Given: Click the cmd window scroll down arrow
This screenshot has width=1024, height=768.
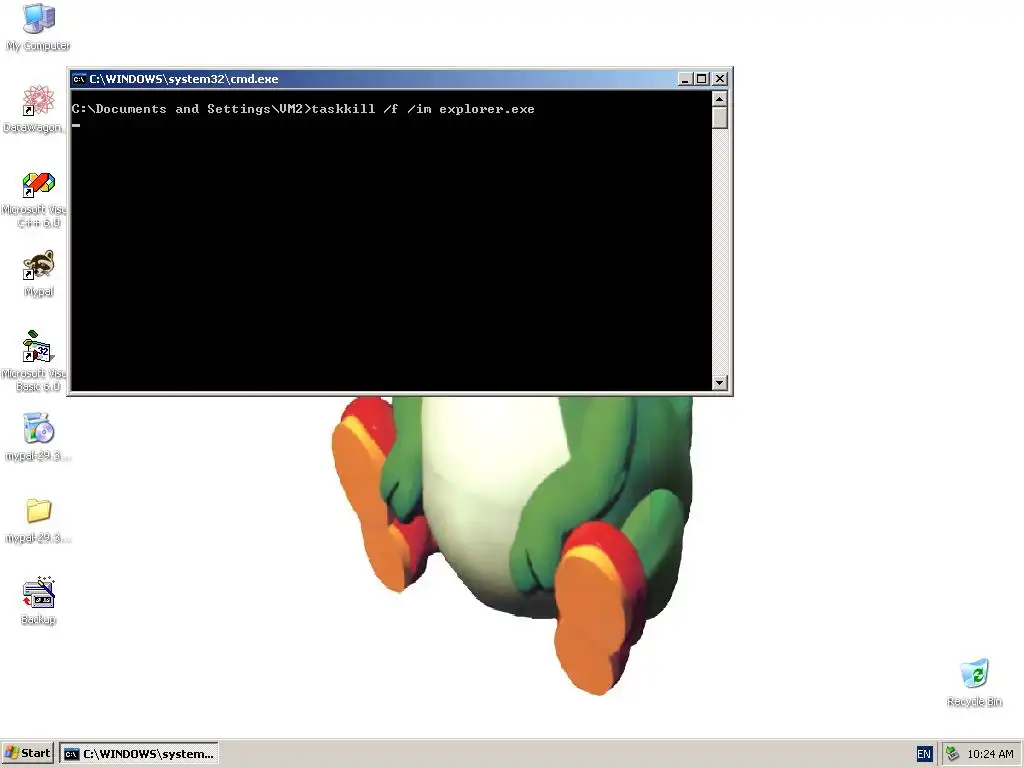Looking at the screenshot, I should [720, 383].
